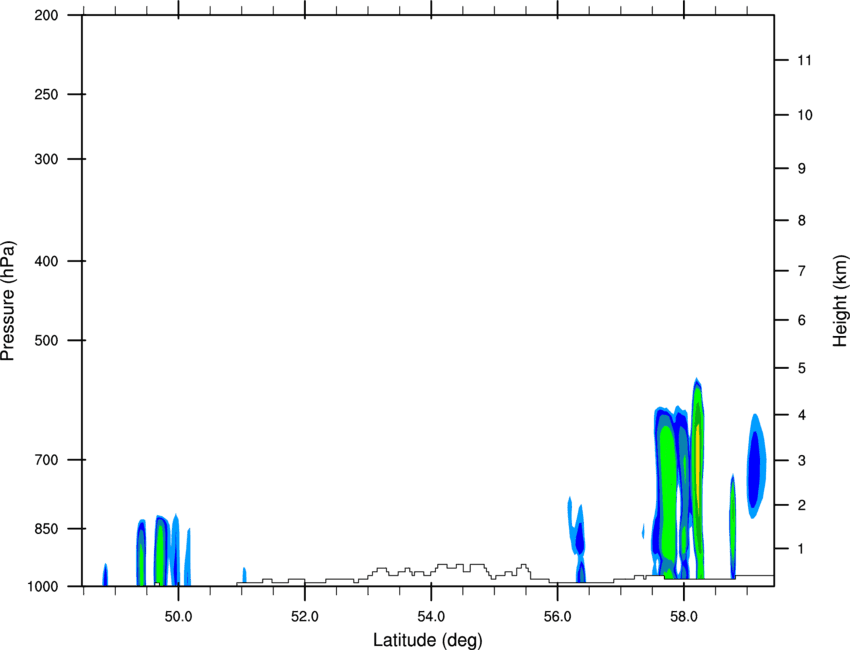Screen dimensions: 850x650
Task: Pick the 9 km height tick label
Action: (801, 169)
